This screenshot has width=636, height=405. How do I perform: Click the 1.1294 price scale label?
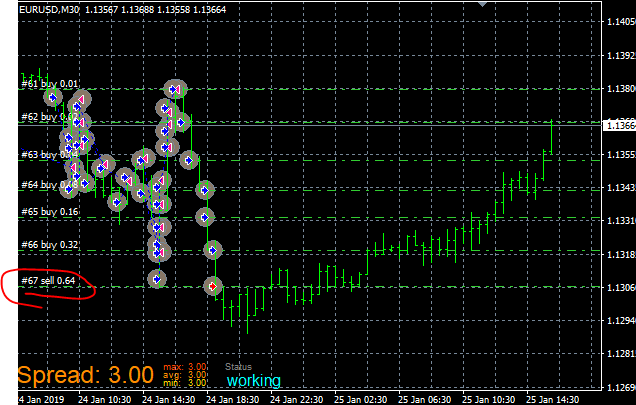tap(621, 321)
